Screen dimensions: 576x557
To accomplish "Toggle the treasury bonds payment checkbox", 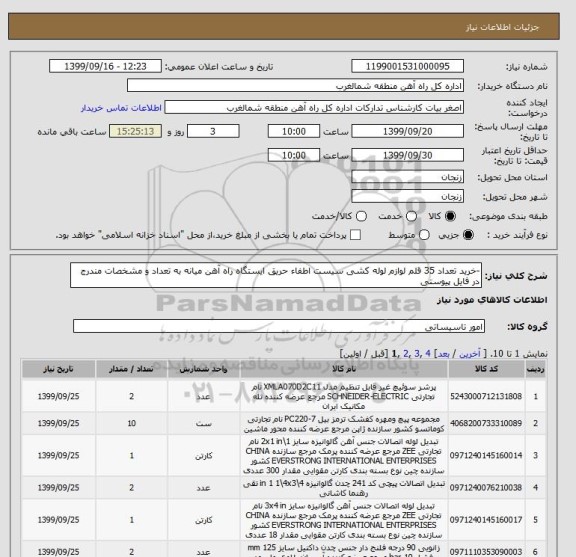I will tap(355, 235).
